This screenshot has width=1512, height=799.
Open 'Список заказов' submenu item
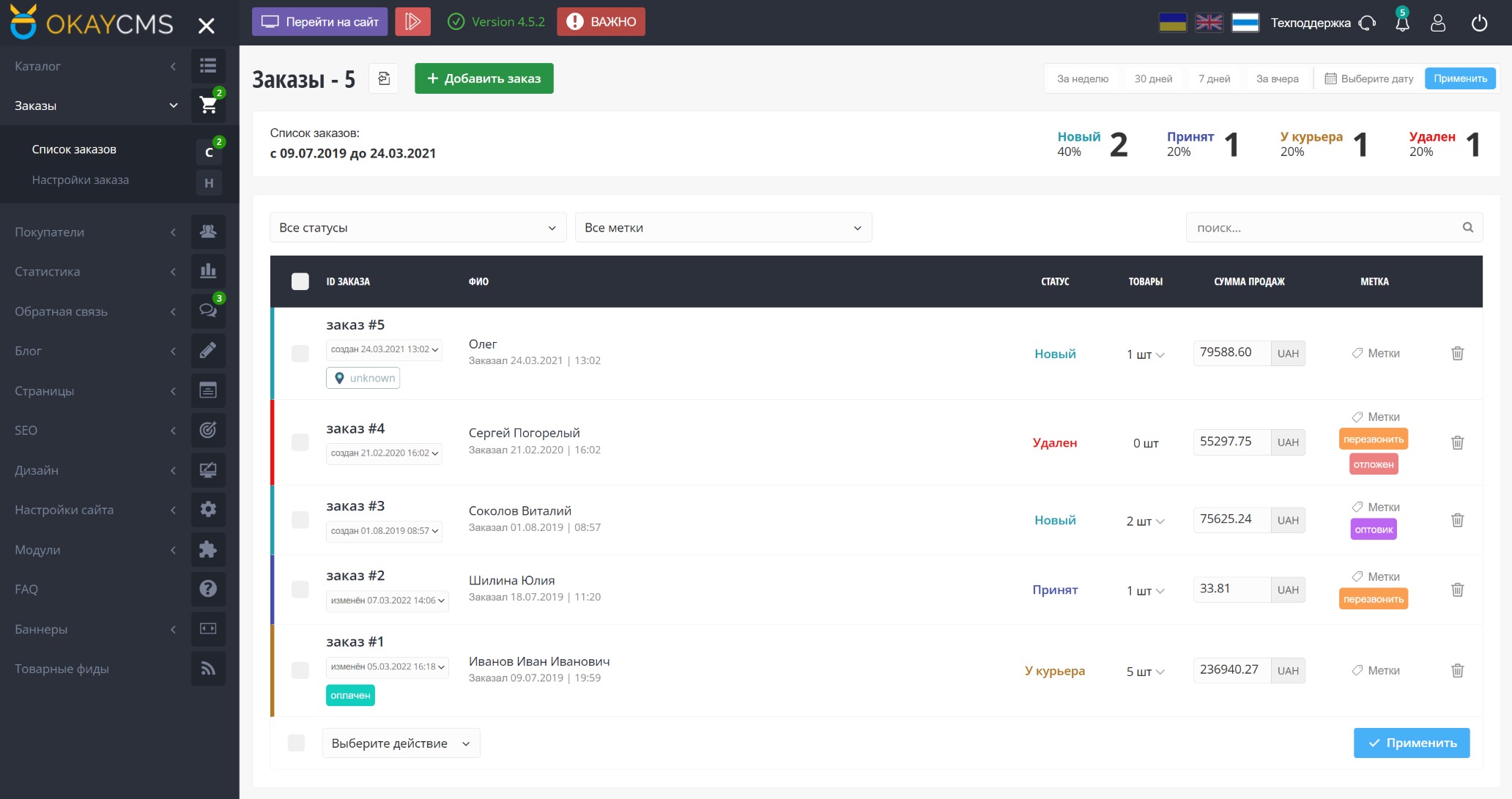pos(74,149)
